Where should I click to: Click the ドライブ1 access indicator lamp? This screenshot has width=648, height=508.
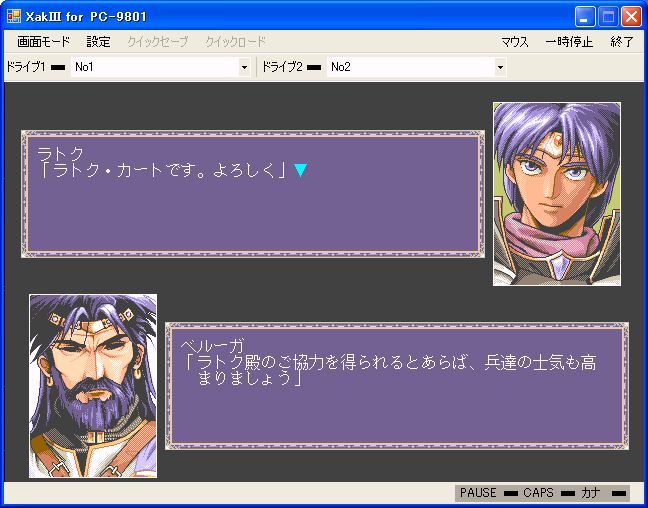[x=58, y=67]
